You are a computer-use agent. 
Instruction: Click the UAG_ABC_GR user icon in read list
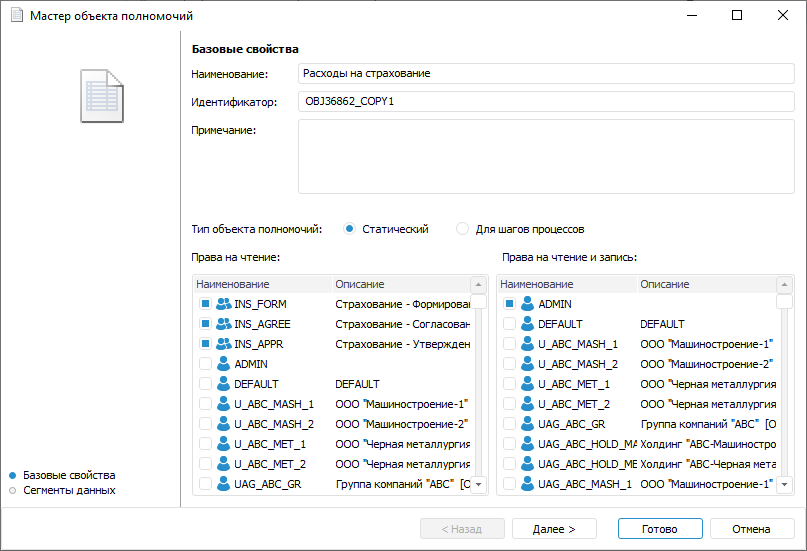[224, 484]
